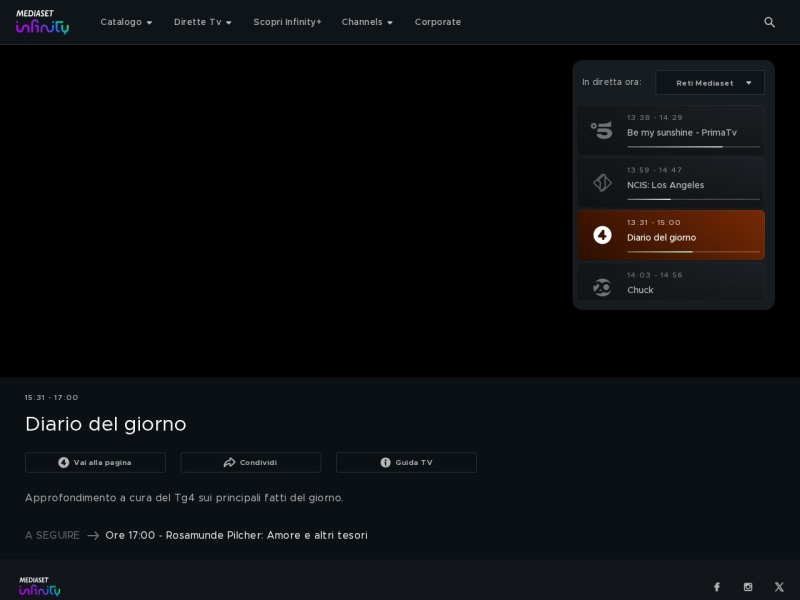Click the Diario del giorno page heading
This screenshot has width=800, height=600.
[x=106, y=424]
